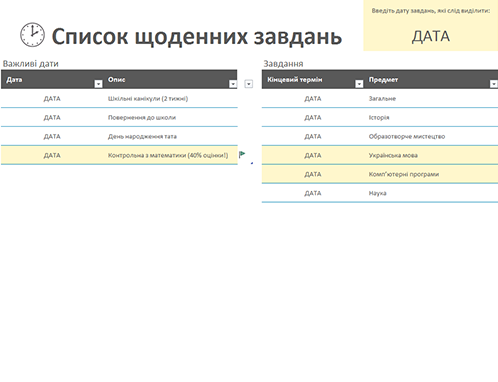Click the ДАТА cell for Шкільні канікули row

click(x=52, y=99)
